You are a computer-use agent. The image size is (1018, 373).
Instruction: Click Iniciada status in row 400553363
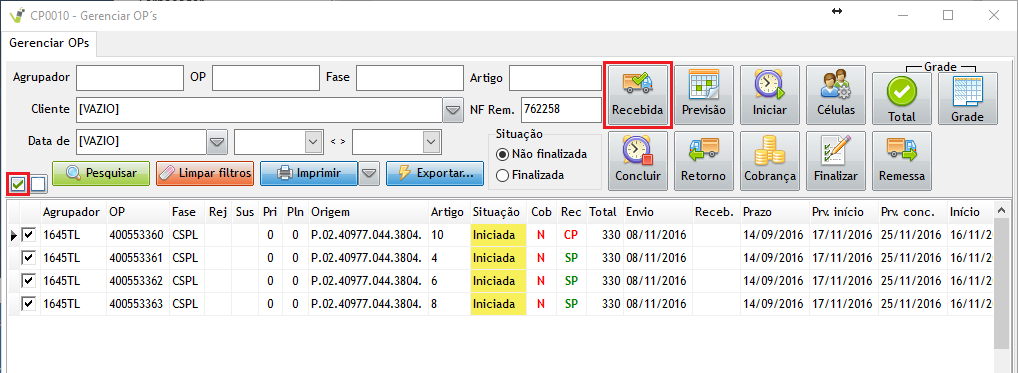point(498,304)
